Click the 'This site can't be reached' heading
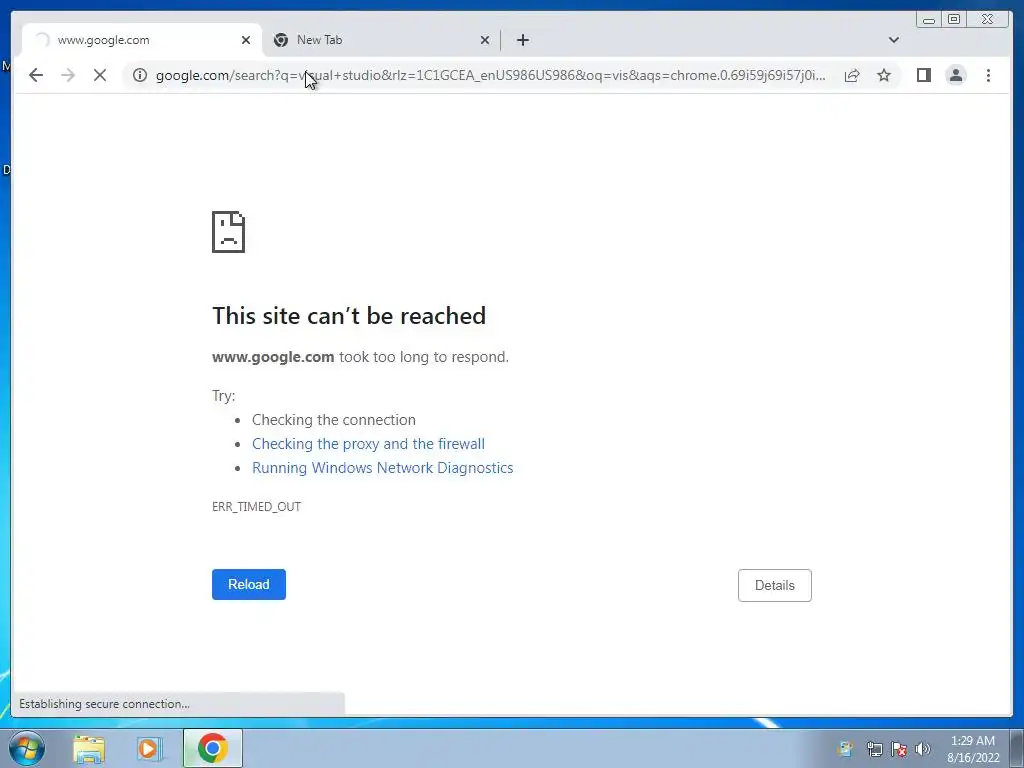Image resolution: width=1024 pixels, height=768 pixels. tap(349, 316)
